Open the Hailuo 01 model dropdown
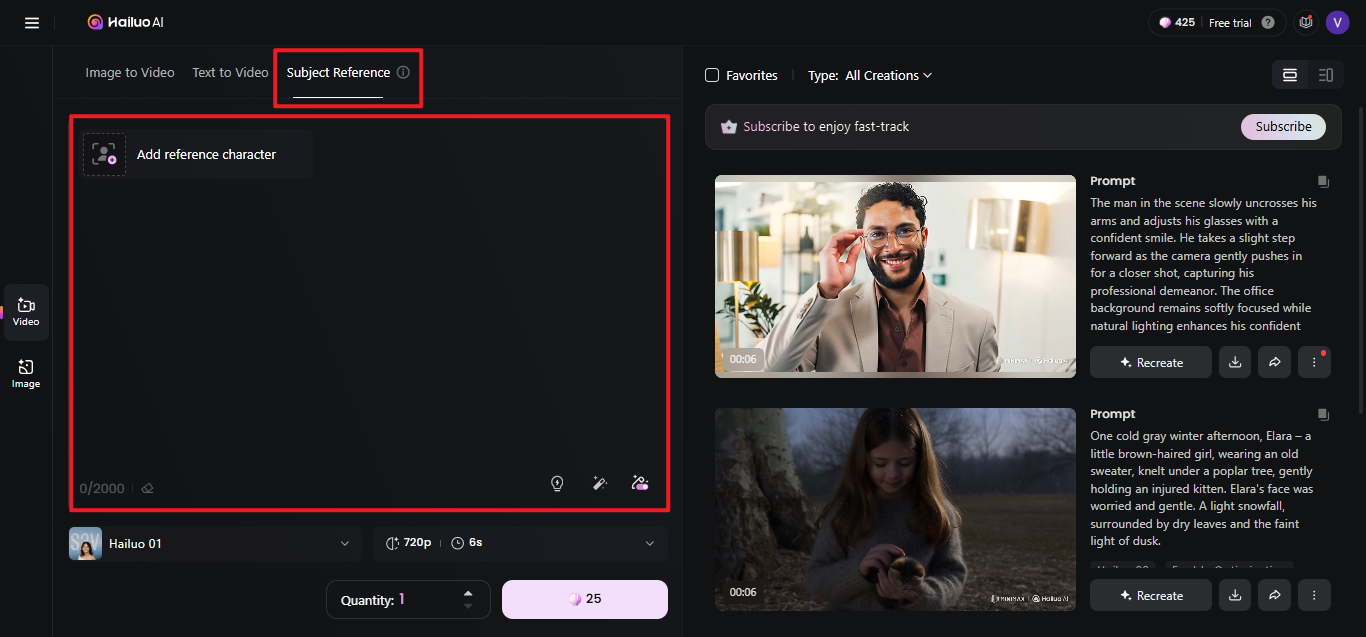1366x637 pixels. pyautogui.click(x=215, y=543)
